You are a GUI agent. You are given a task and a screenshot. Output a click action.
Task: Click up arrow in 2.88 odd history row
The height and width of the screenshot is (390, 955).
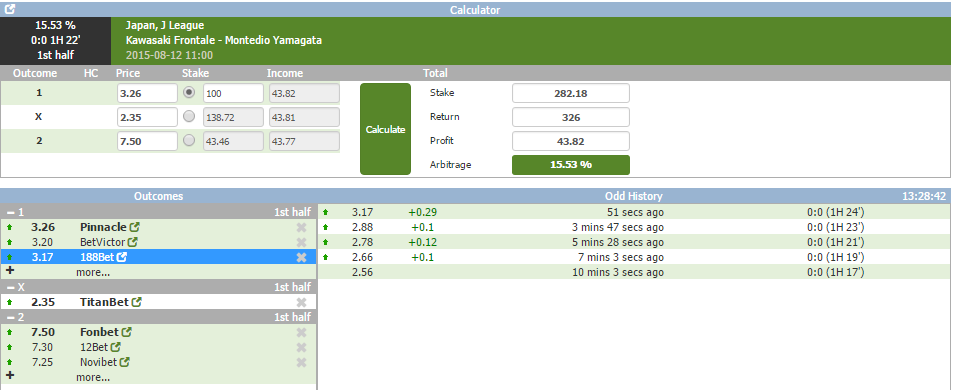[x=325, y=227]
